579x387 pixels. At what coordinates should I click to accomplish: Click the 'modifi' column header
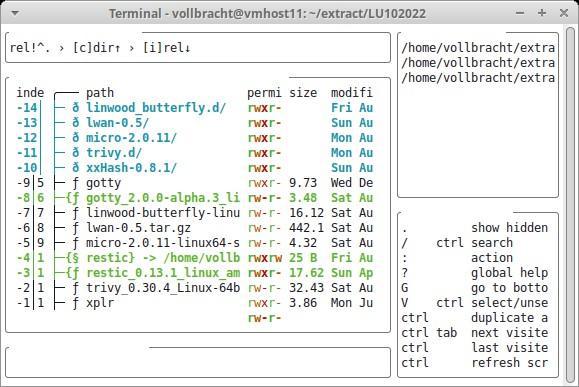coord(352,93)
